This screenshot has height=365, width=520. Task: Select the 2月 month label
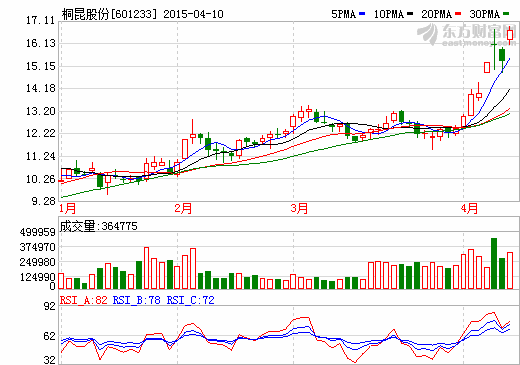coord(183,208)
